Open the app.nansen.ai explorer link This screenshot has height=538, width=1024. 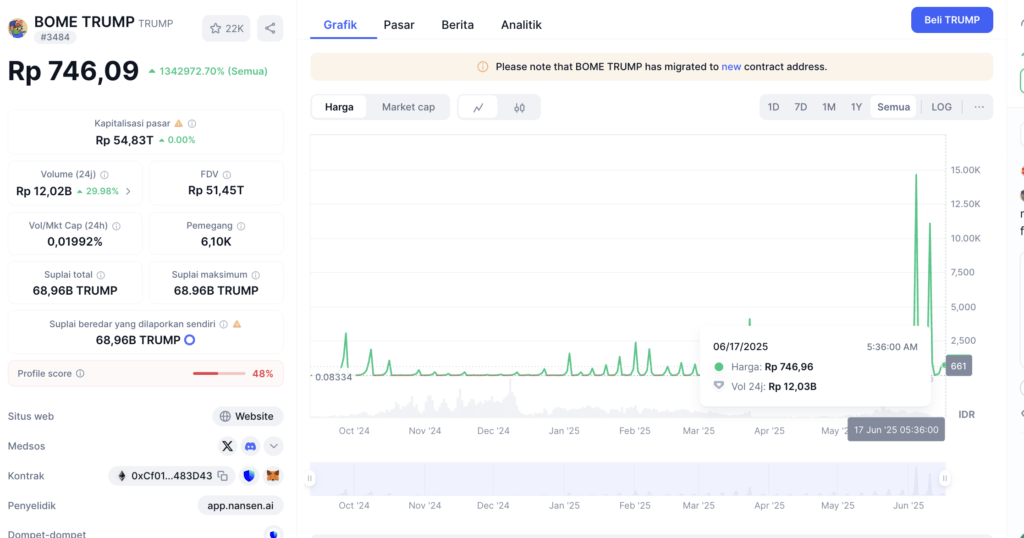coord(240,506)
